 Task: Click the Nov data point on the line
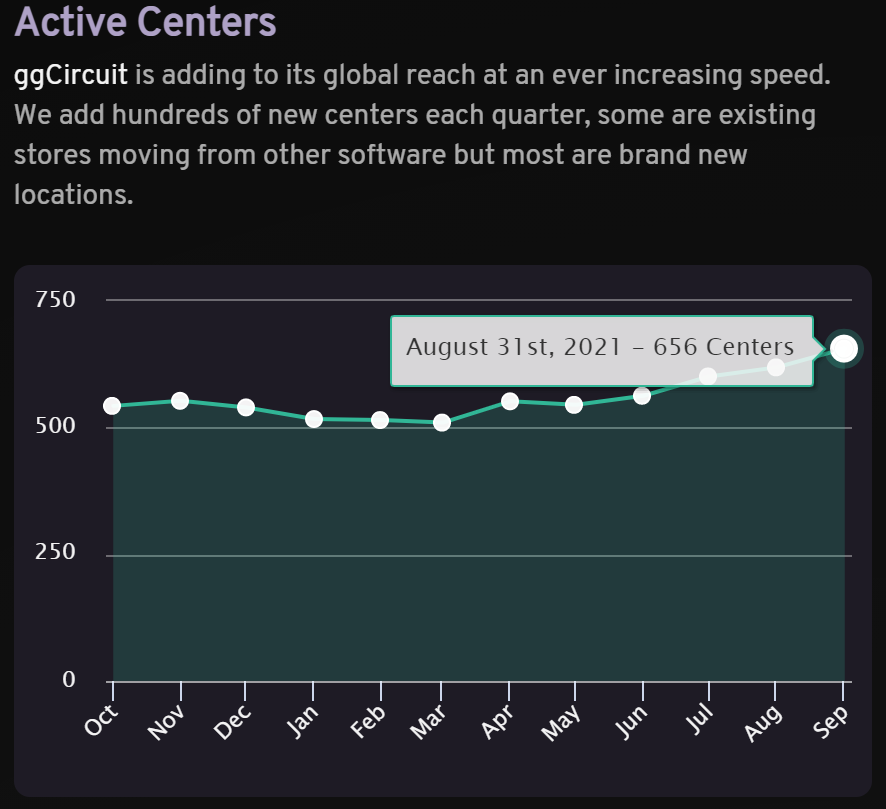(x=180, y=400)
